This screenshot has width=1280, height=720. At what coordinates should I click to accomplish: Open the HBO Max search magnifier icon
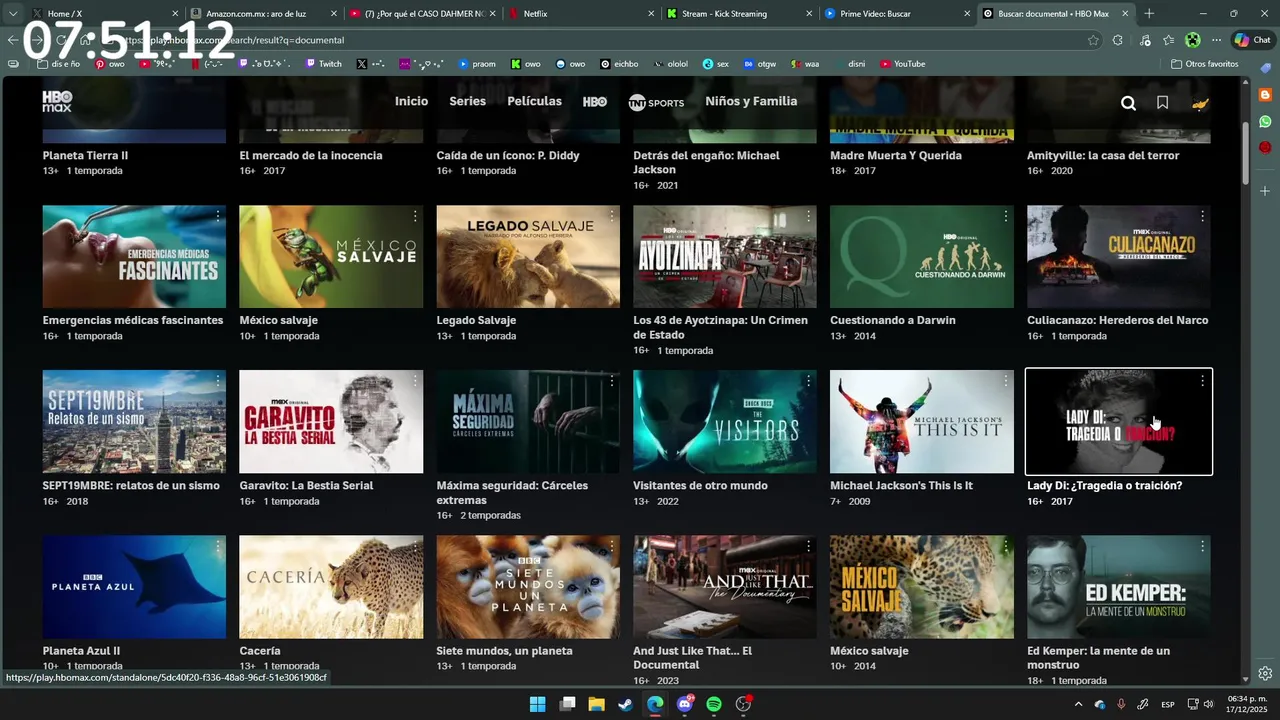pyautogui.click(x=1128, y=103)
